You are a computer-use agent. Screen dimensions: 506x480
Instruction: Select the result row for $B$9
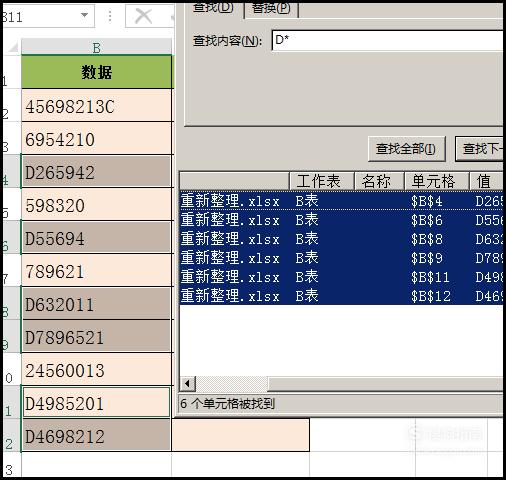pos(341,258)
